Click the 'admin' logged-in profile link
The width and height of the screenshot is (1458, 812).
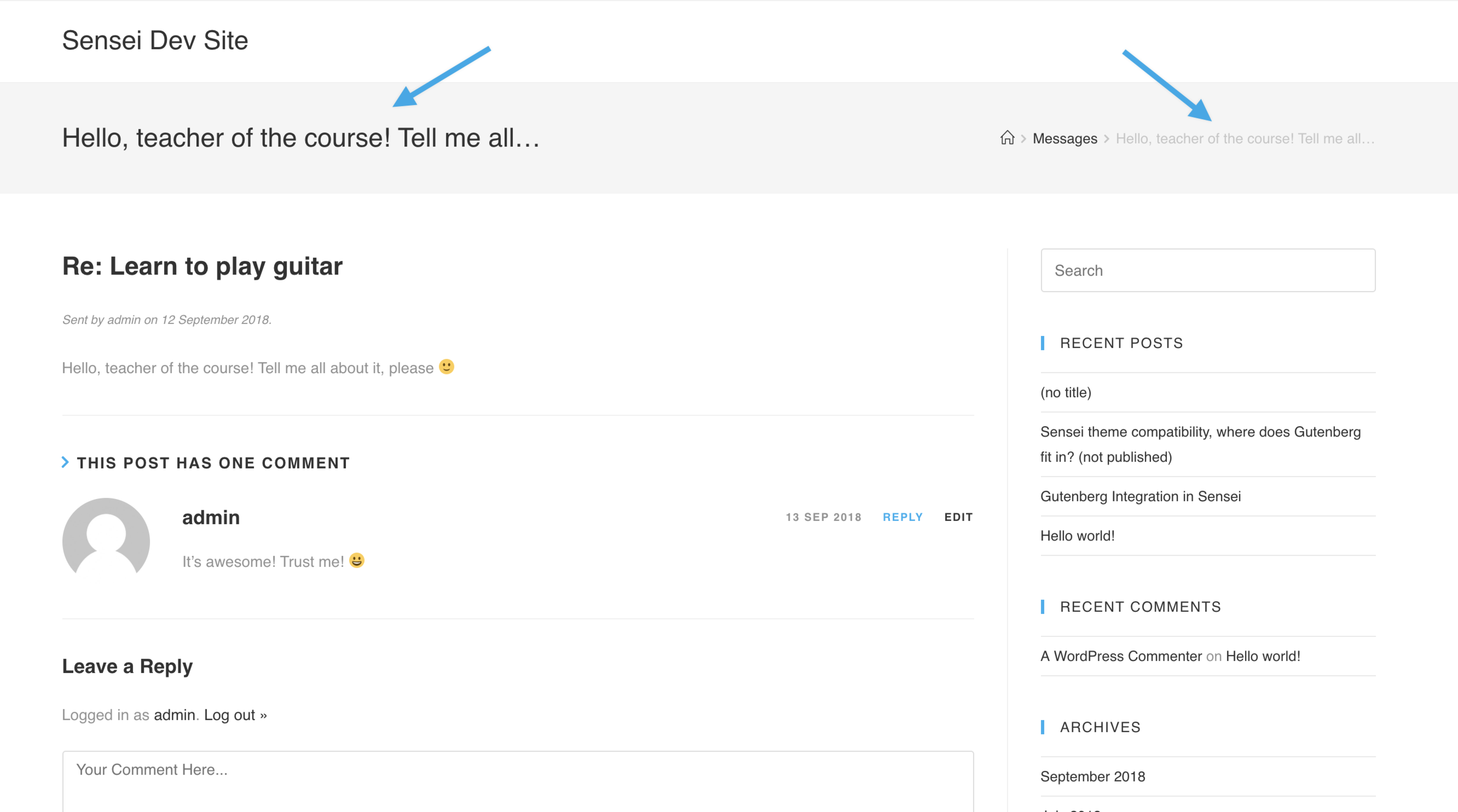pyautogui.click(x=174, y=715)
